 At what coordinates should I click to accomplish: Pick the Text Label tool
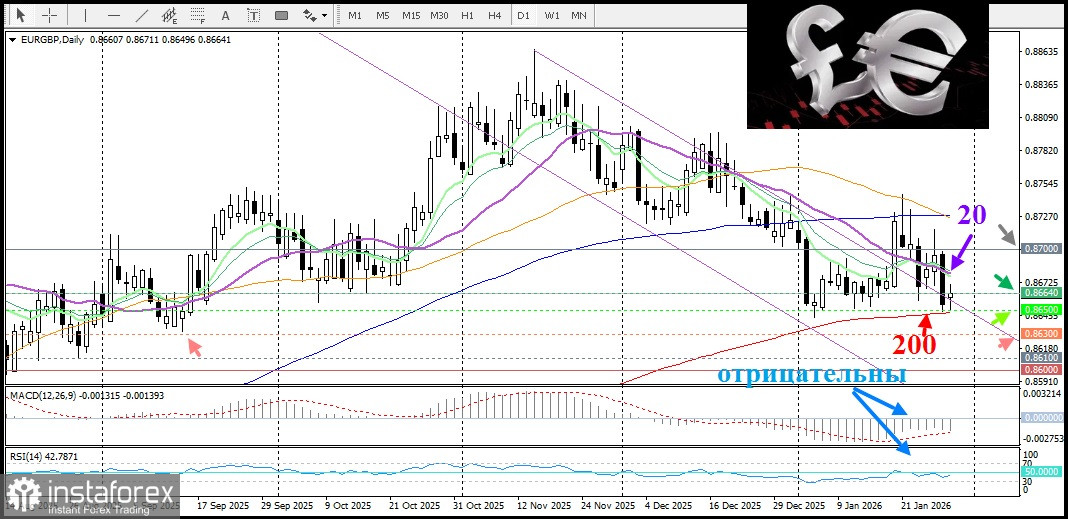pyautogui.click(x=253, y=14)
